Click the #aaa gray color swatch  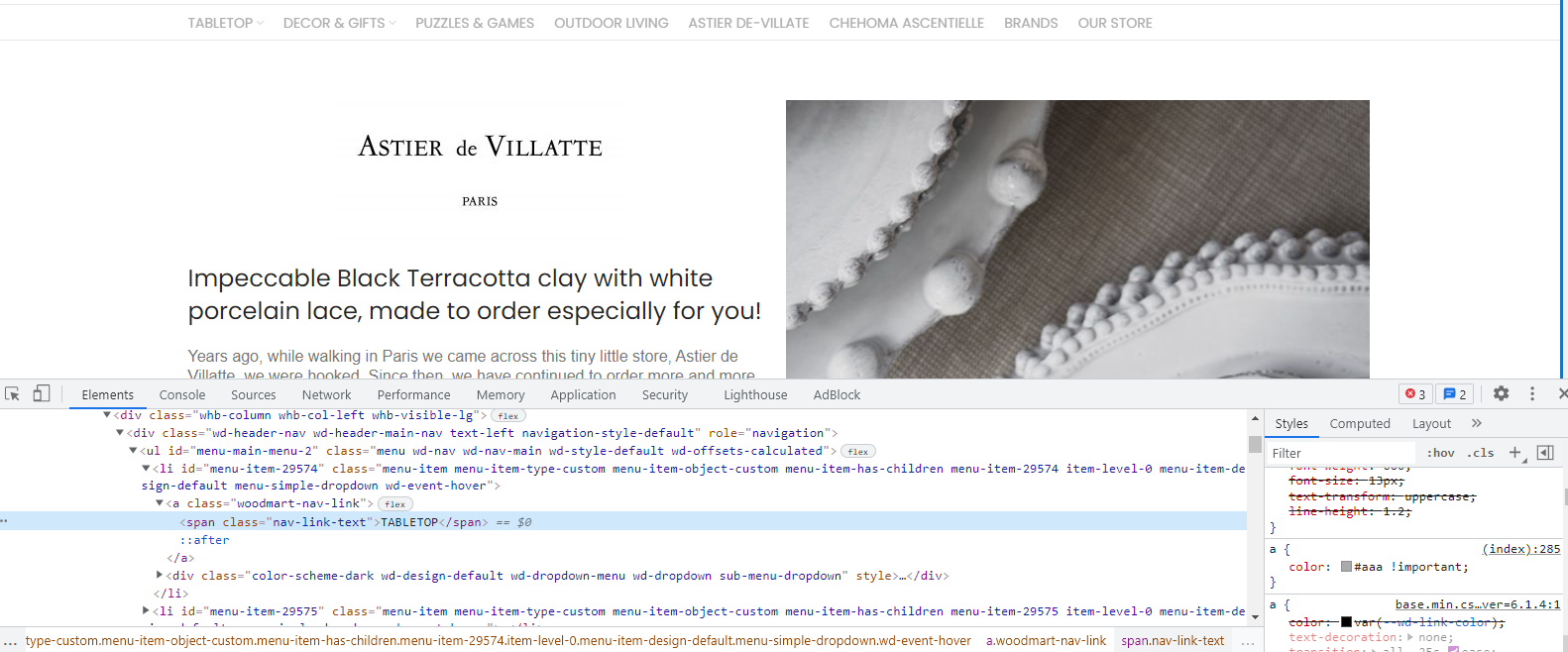(1347, 567)
